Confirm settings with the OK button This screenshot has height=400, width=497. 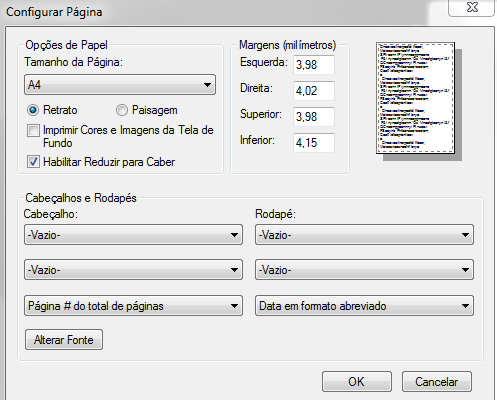coord(357,382)
